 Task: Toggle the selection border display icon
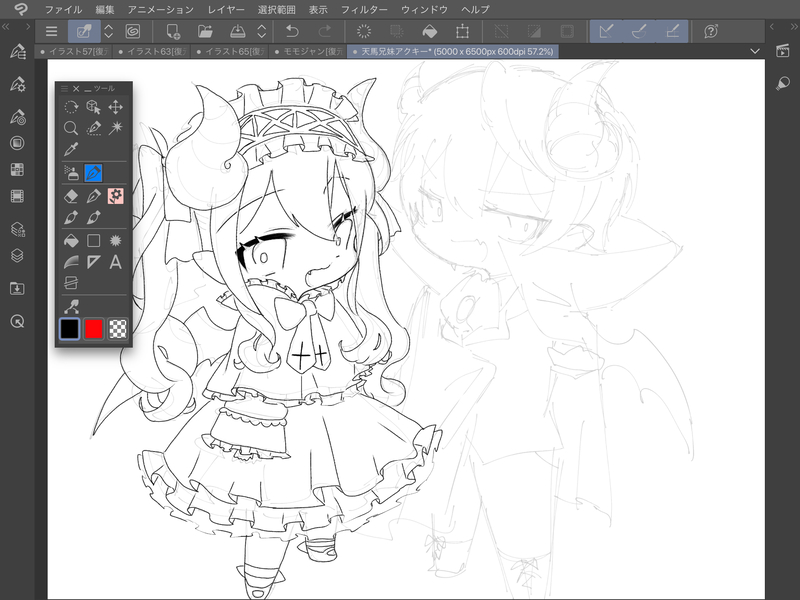pyautogui.click(x=567, y=31)
